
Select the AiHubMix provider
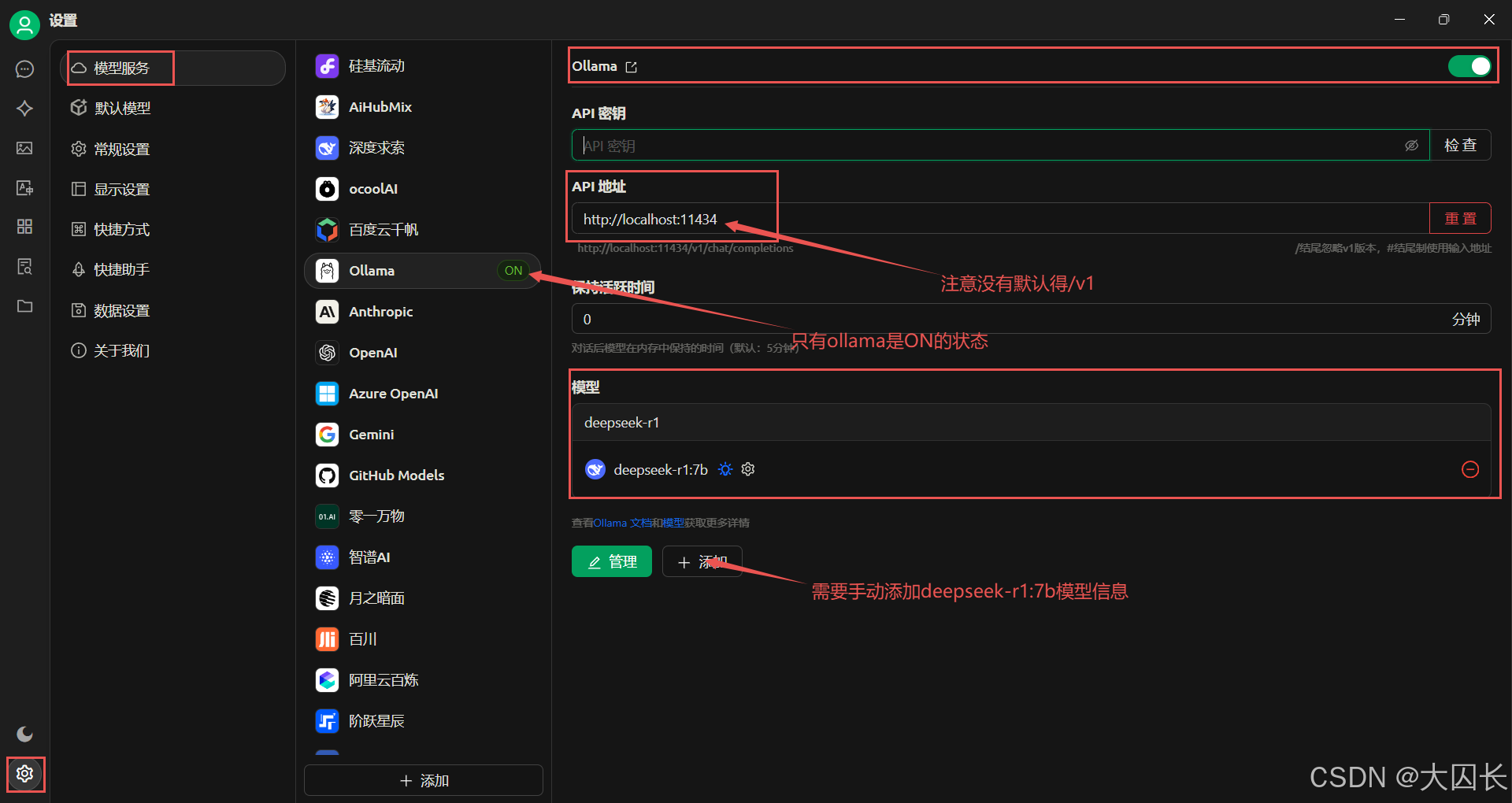[422, 107]
